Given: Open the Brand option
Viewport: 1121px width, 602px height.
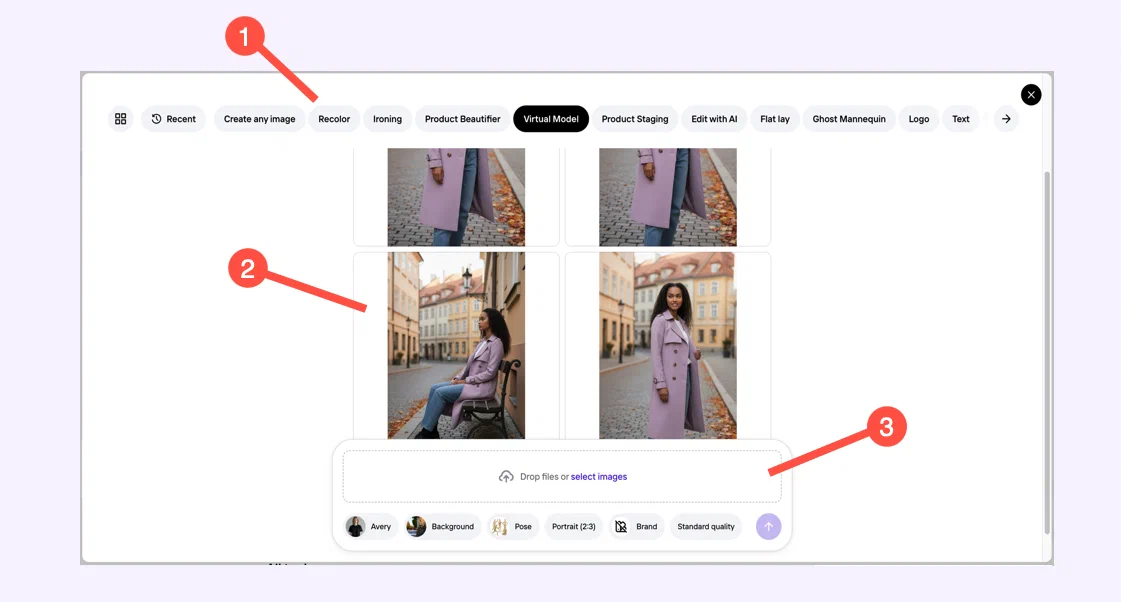Looking at the screenshot, I should [636, 527].
